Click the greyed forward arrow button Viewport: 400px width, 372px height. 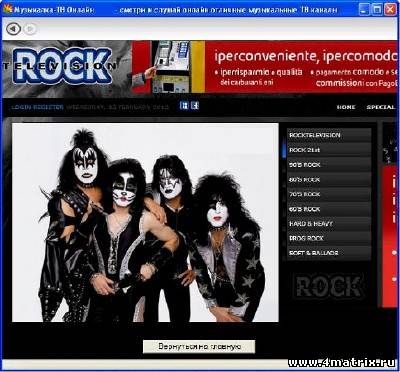tap(30, 29)
